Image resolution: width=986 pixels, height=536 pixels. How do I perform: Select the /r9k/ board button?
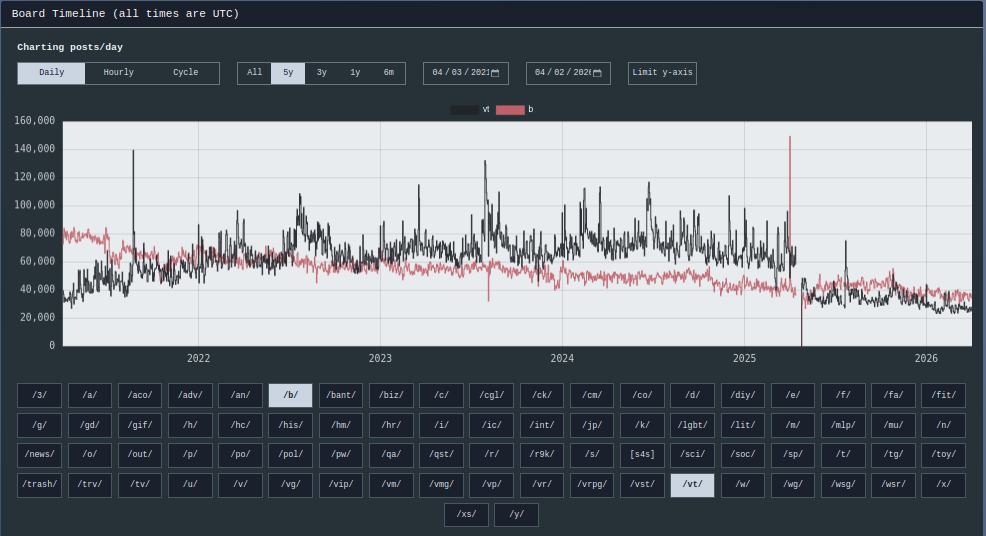(542, 455)
